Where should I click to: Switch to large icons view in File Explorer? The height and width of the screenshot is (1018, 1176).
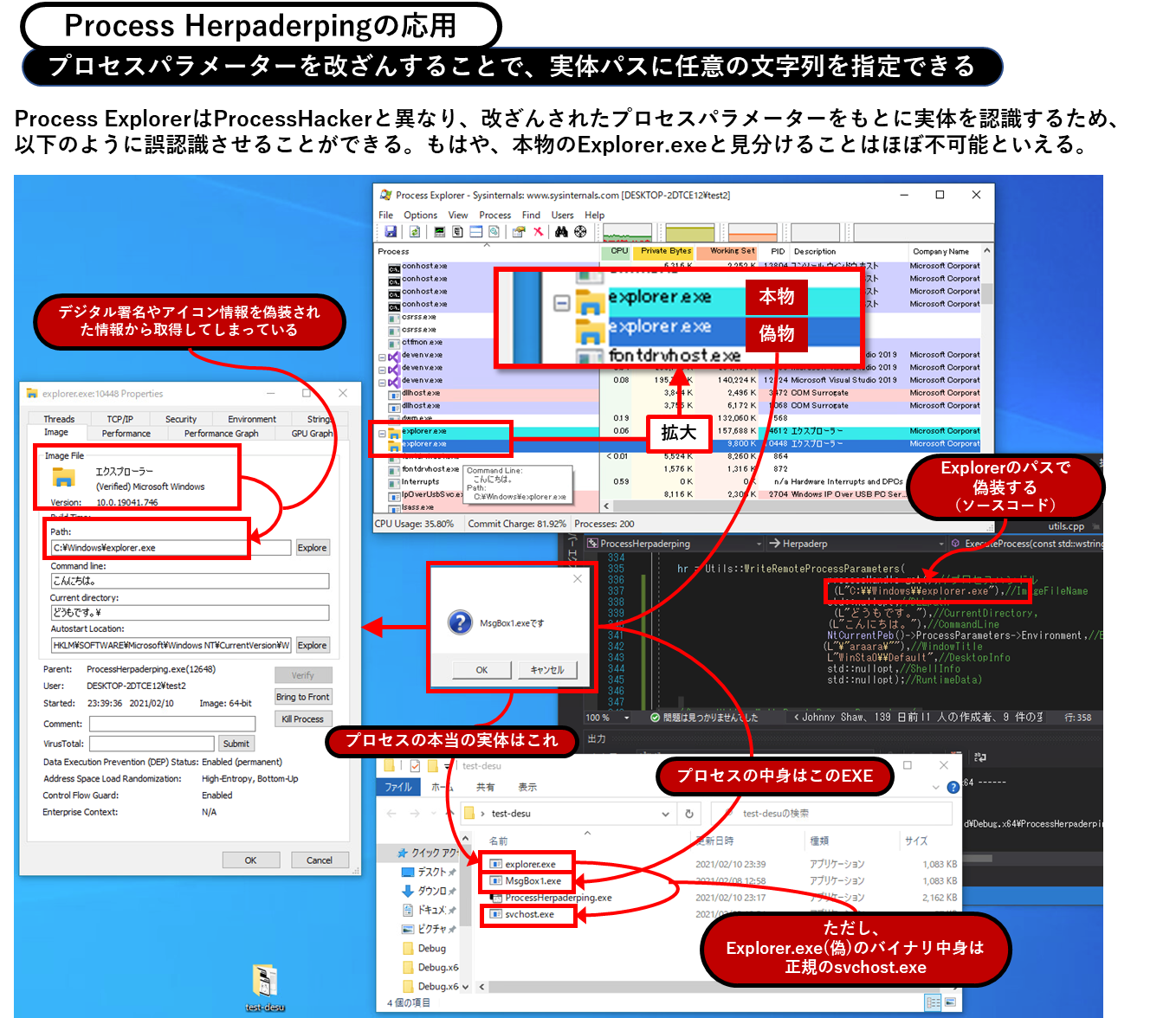(x=951, y=1002)
